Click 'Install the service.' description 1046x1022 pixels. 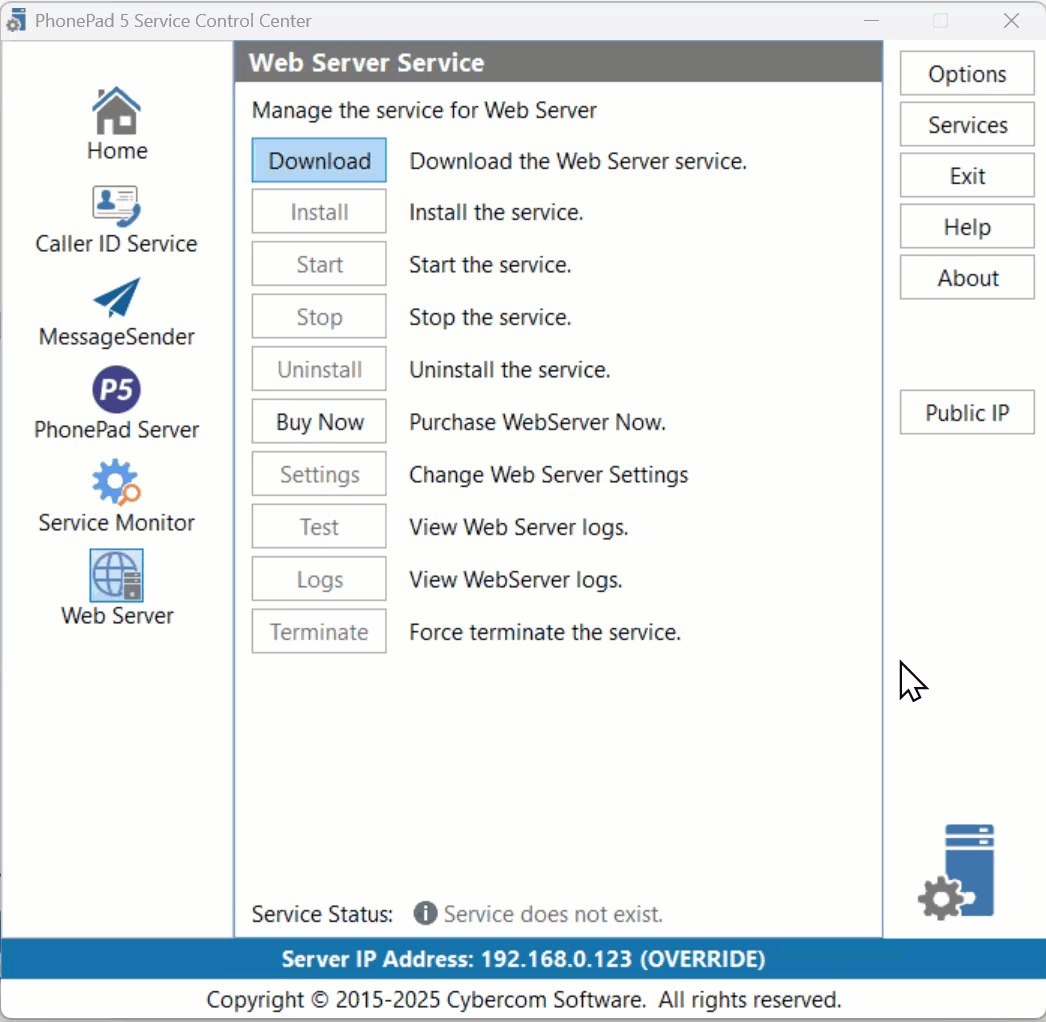point(496,212)
